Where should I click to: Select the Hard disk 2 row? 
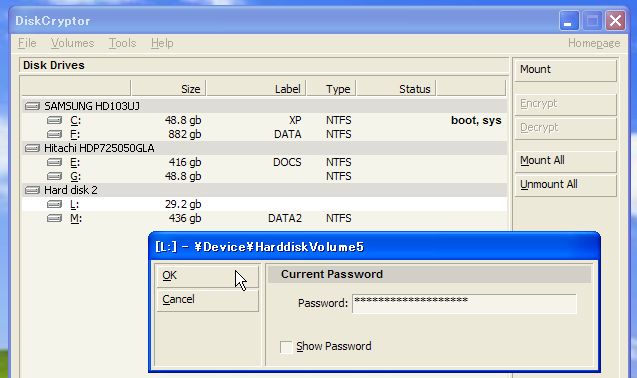pos(264,190)
